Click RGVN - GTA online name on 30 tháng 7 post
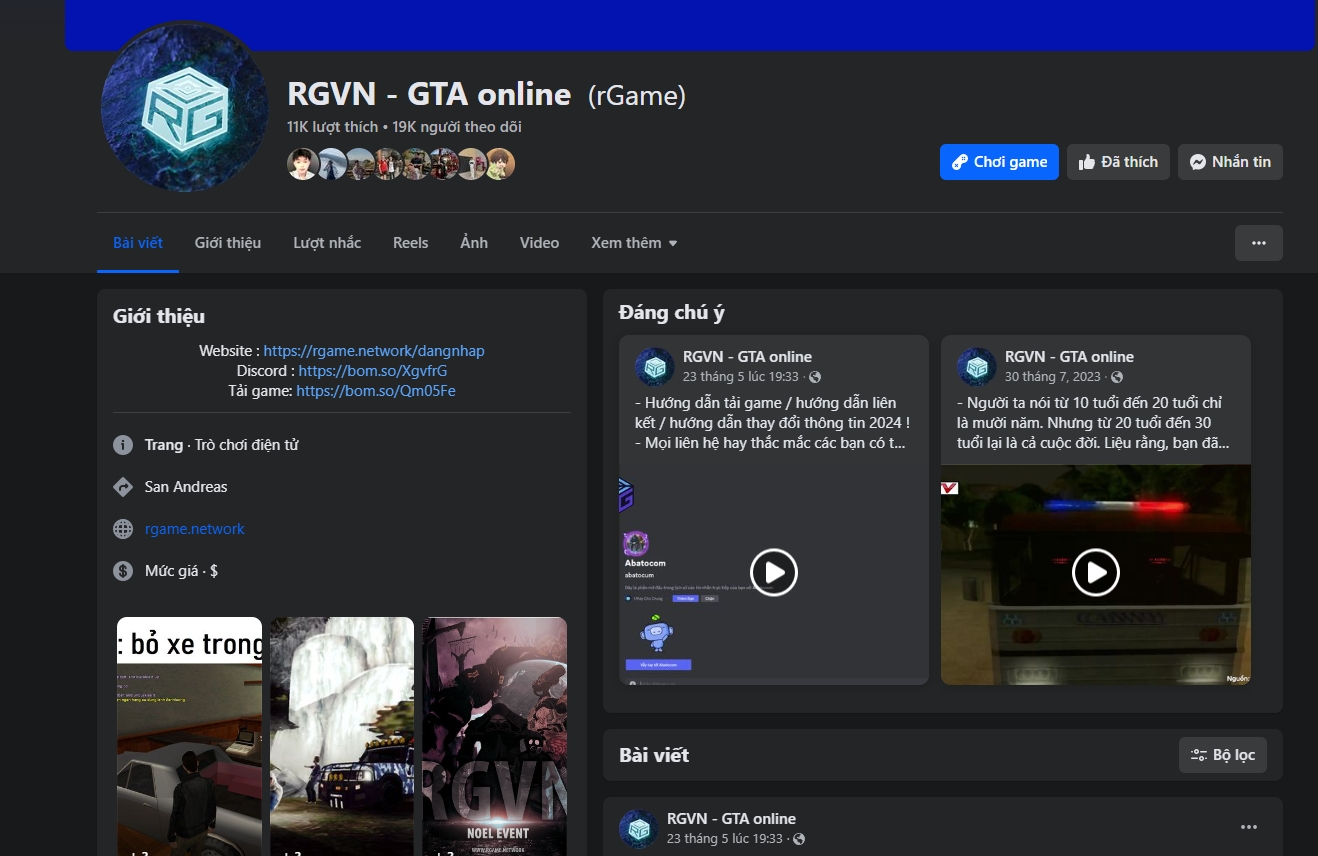 coord(1069,357)
